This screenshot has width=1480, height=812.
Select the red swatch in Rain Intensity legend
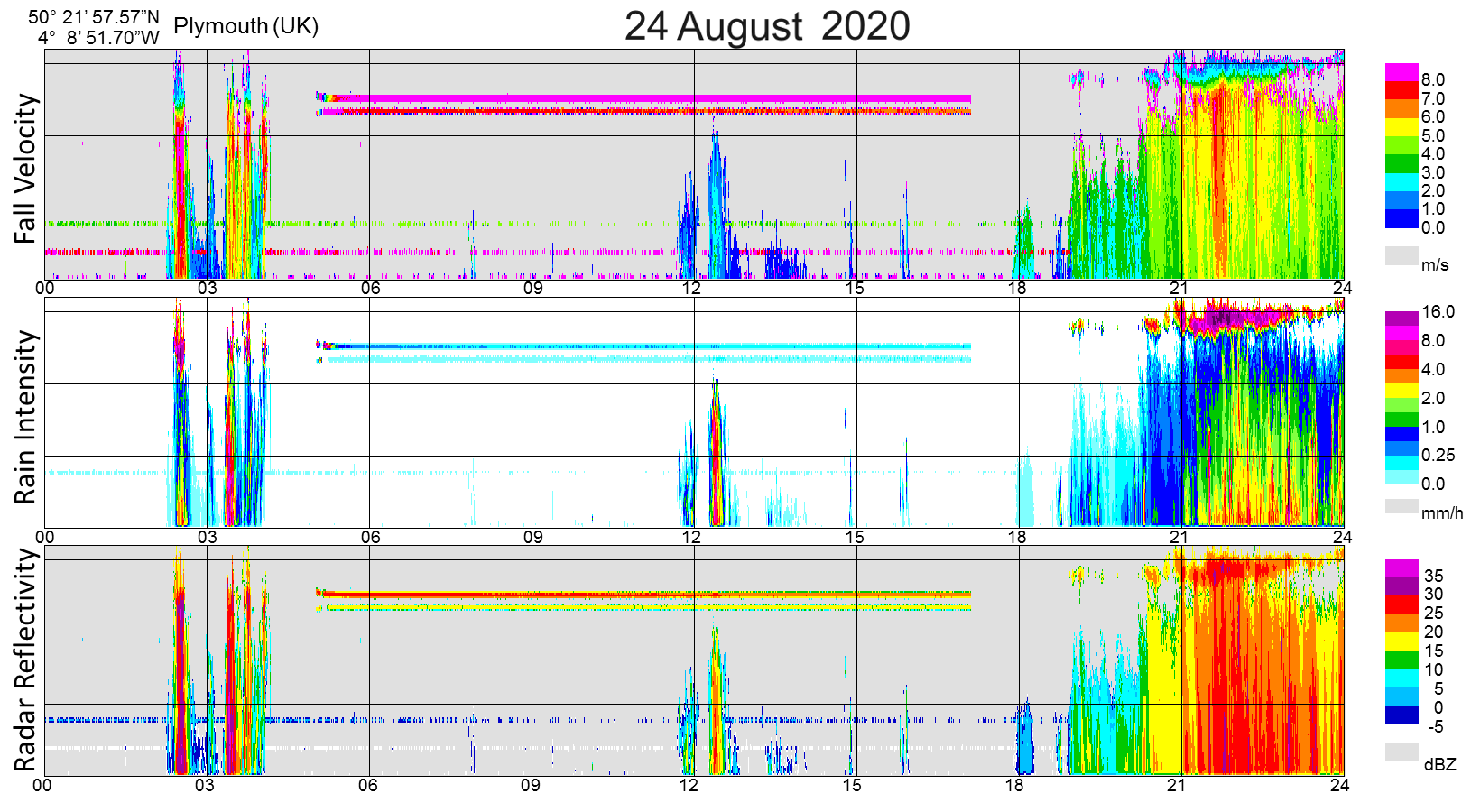click(x=1401, y=362)
